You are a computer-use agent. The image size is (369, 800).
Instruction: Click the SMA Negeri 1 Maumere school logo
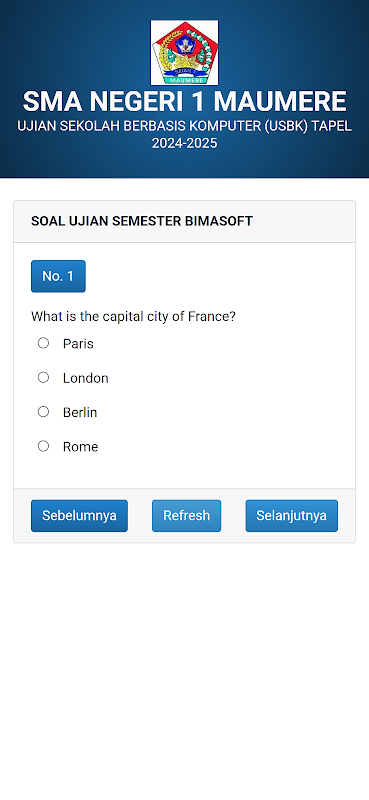(x=184, y=53)
